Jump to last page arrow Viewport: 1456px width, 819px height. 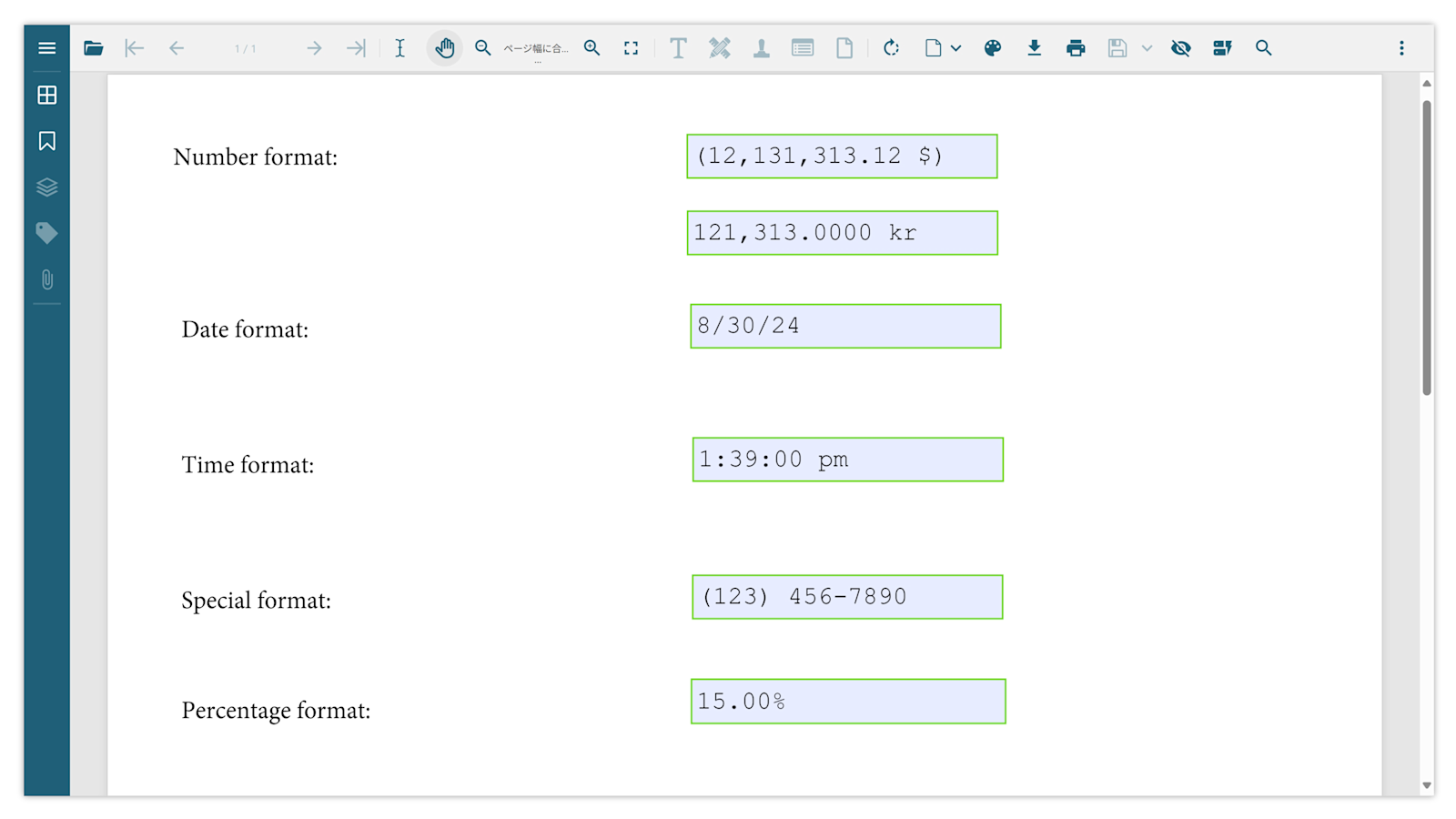coord(356,48)
